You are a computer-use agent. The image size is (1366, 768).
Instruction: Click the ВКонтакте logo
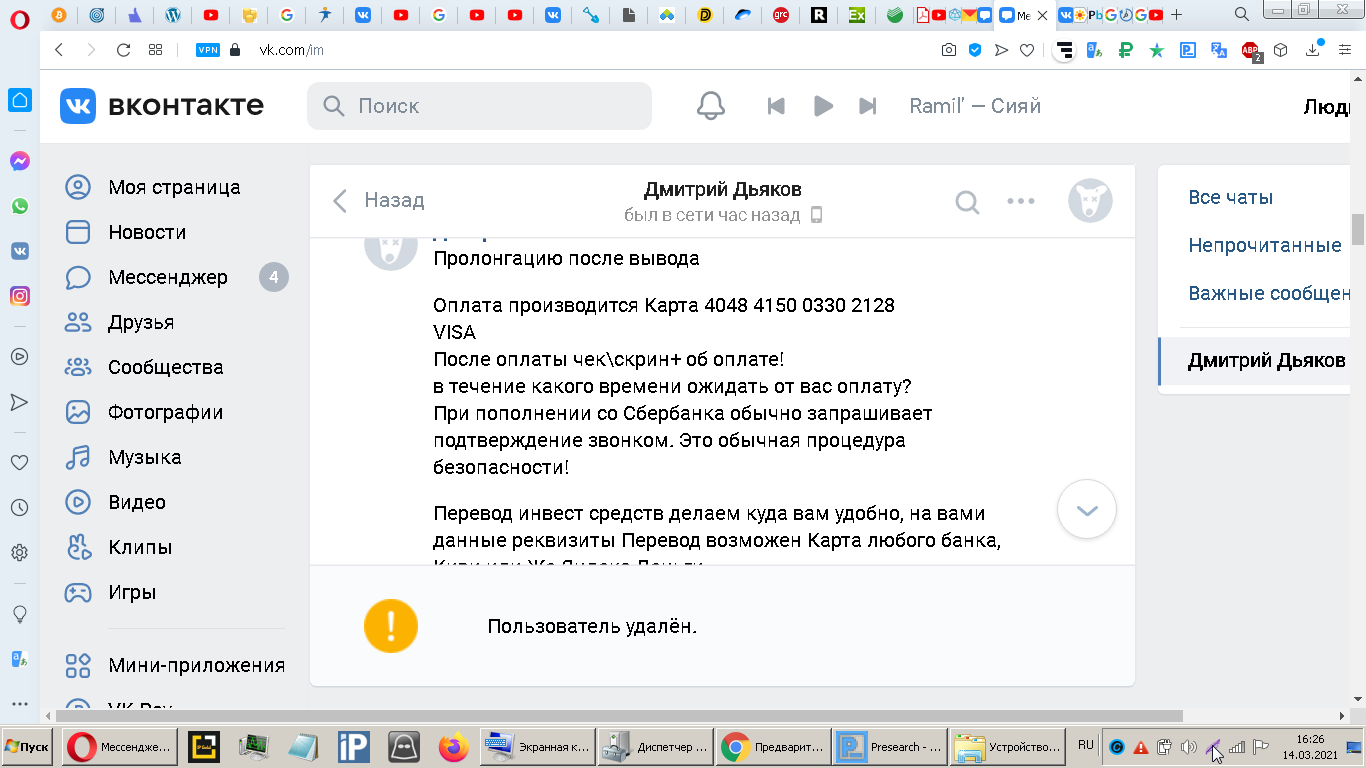click(x=162, y=106)
